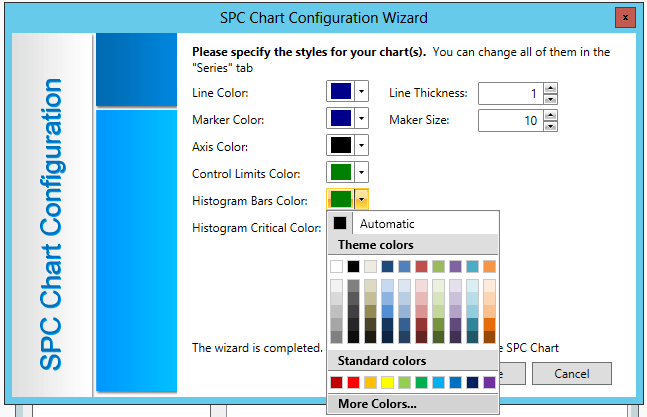Viewport: 647px width, 417px height.
Task: Select the Automatic color option
Action: point(386,223)
